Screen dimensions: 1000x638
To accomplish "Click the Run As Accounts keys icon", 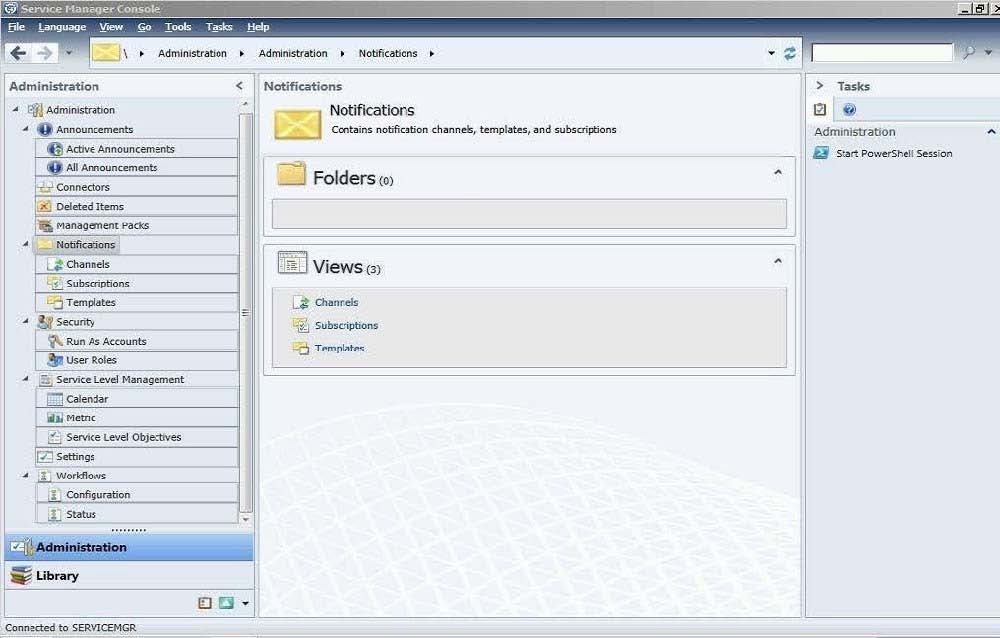I will (x=55, y=341).
